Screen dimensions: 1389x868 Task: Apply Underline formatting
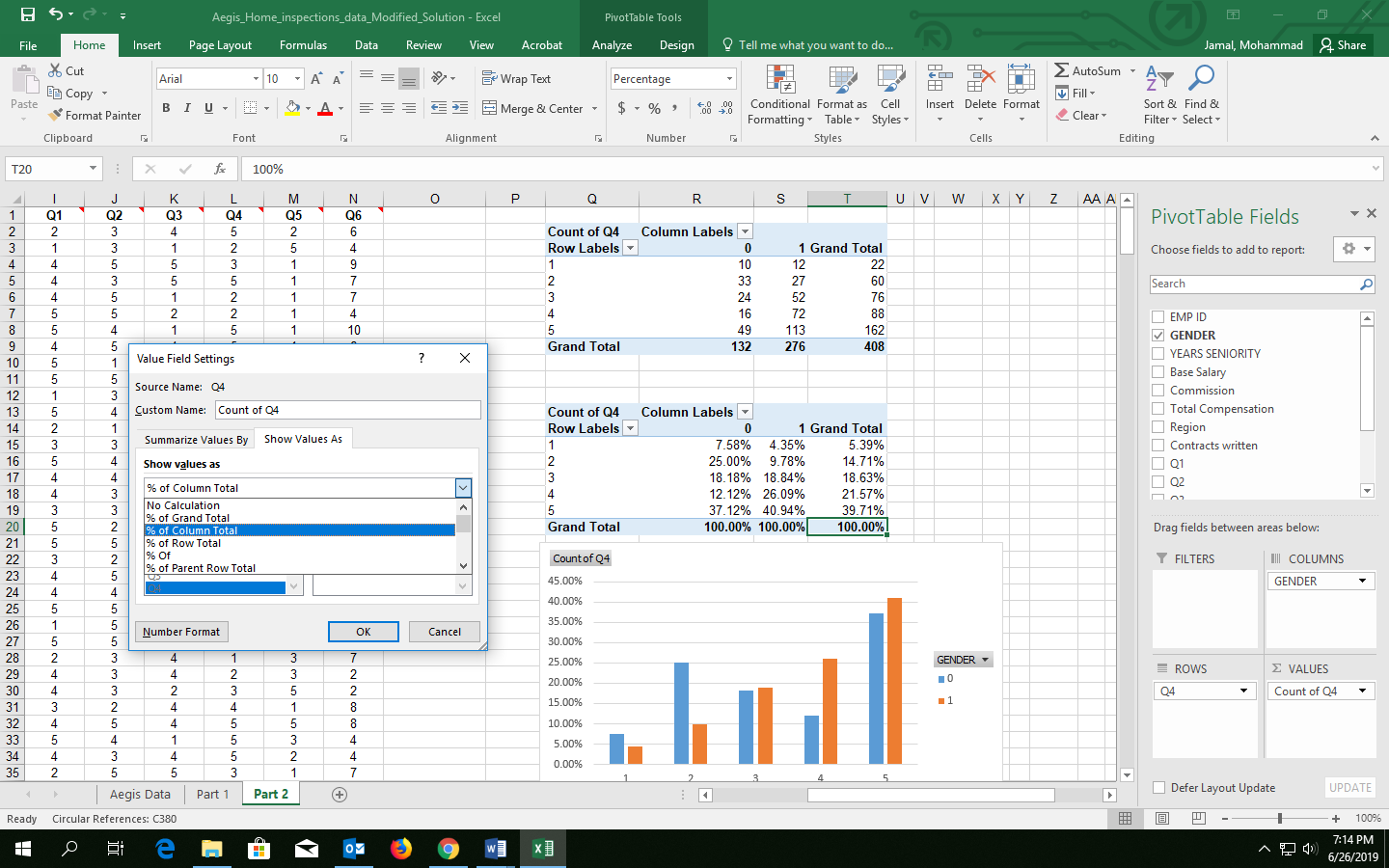(x=208, y=108)
